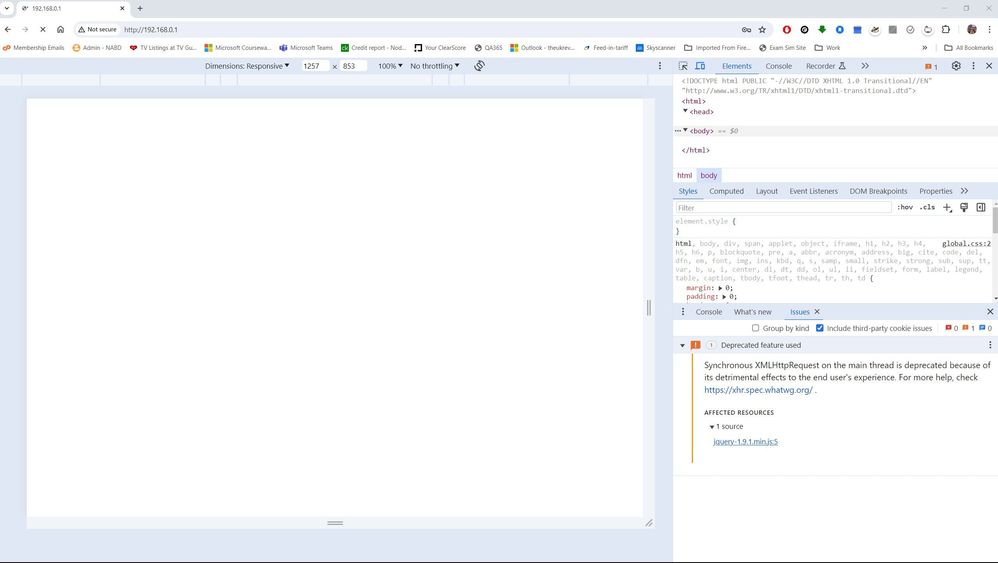Screen dimensions: 998x563
Task: Open Chrome three-dot main menu
Action: click(x=990, y=29)
